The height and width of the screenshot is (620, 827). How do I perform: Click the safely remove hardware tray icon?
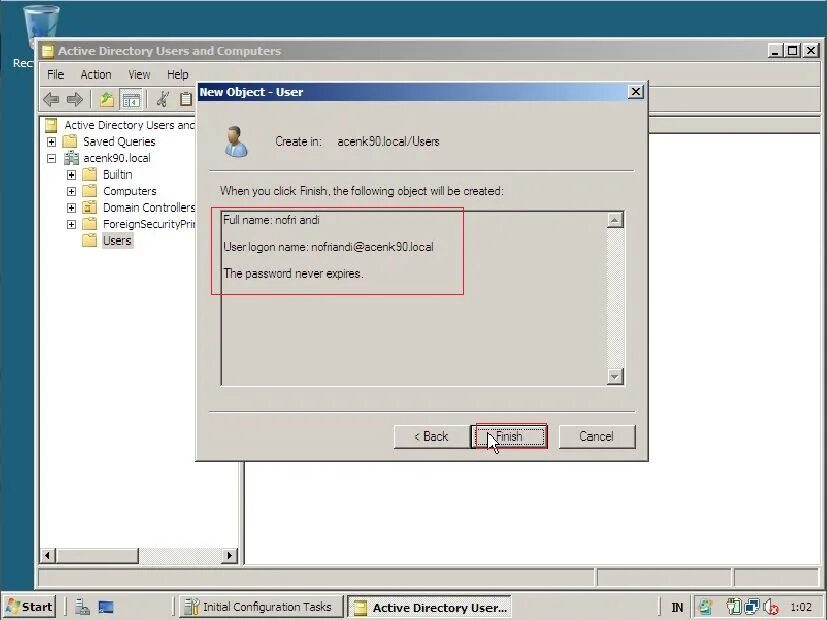pos(734,607)
